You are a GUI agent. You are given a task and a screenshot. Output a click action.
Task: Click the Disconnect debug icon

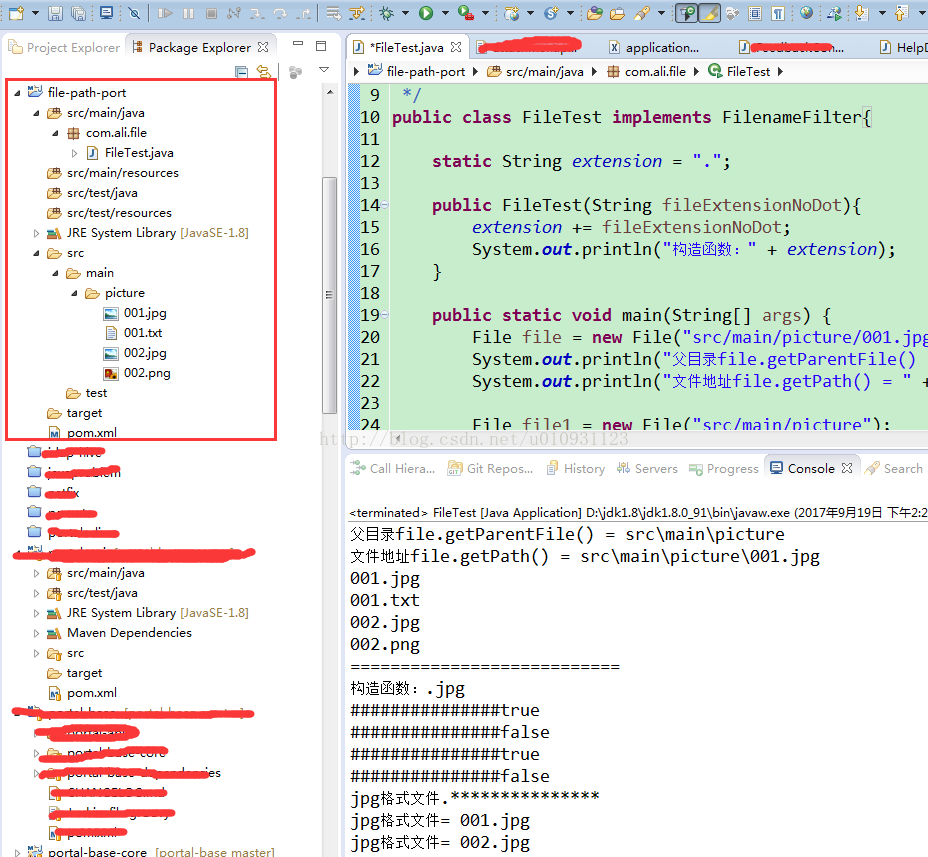[x=234, y=13]
